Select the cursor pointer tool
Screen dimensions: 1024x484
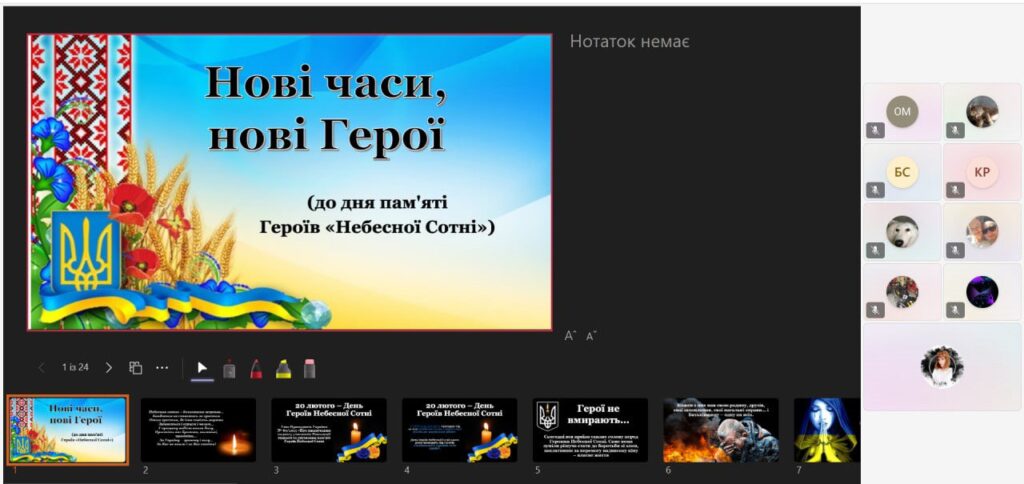pos(202,368)
